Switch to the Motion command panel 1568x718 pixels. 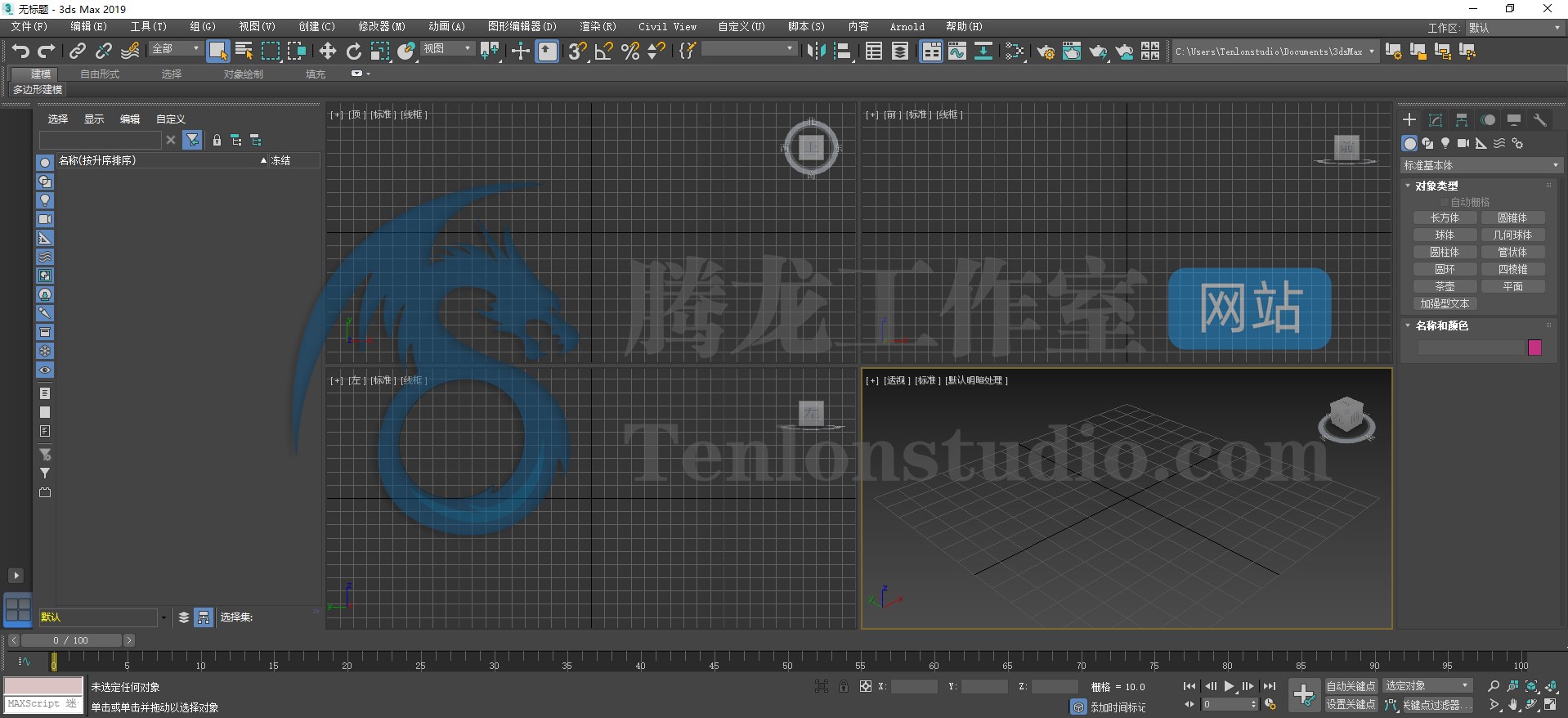click(x=1488, y=120)
